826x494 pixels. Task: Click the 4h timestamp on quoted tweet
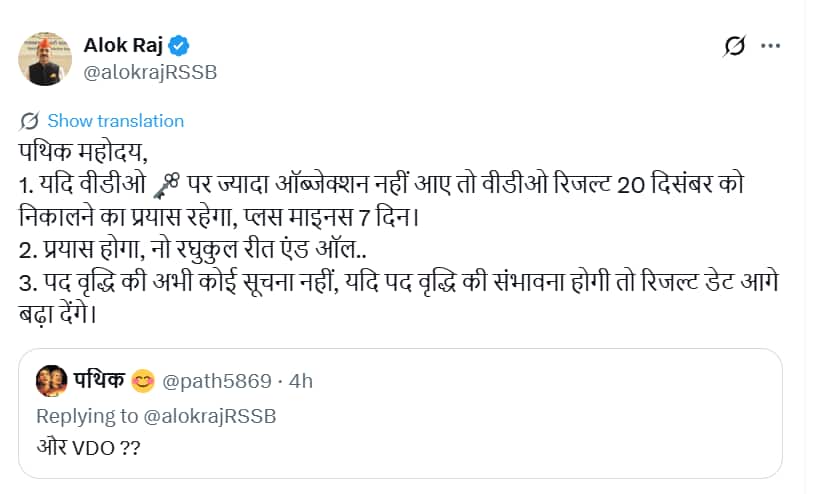[301, 381]
